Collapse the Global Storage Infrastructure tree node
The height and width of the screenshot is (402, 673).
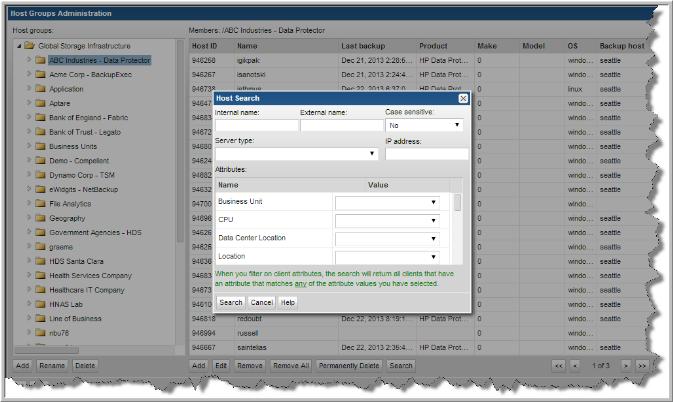(18, 46)
